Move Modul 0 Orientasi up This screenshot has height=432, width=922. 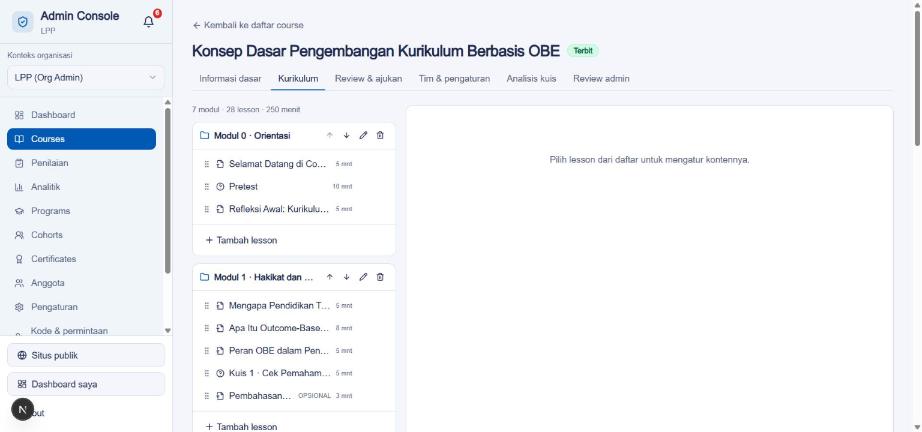[x=330, y=135]
